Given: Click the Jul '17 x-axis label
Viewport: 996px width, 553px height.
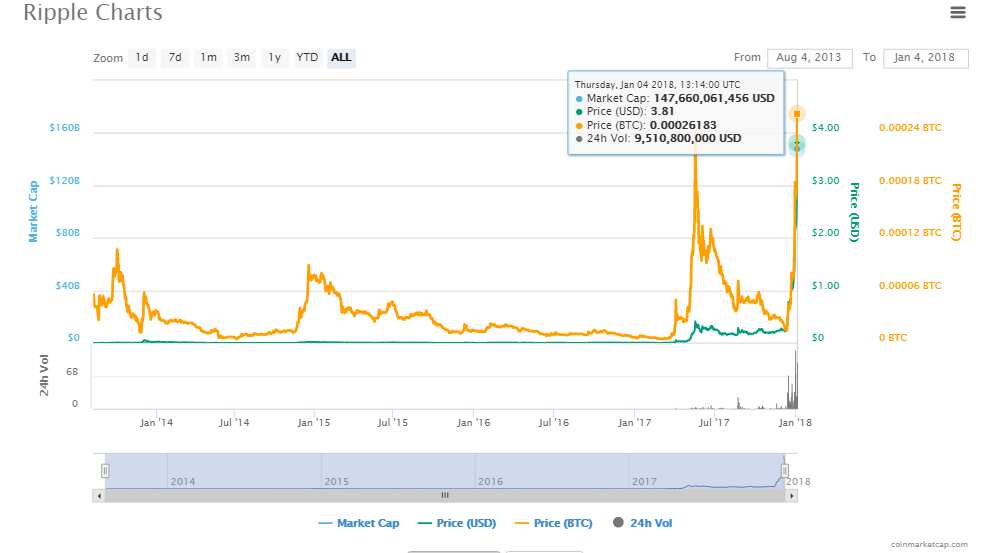Looking at the screenshot, I should tap(713, 422).
